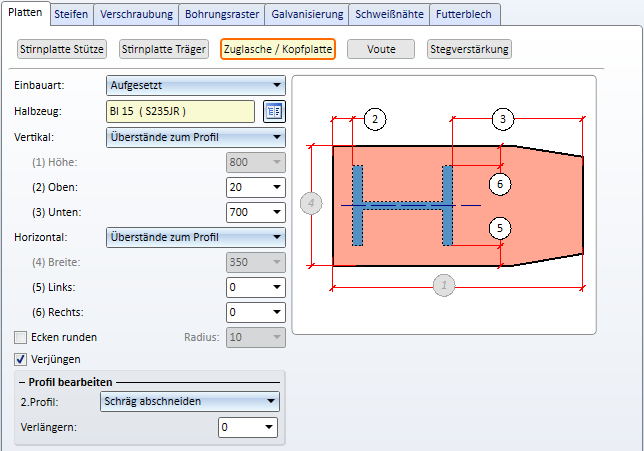
Task: Enable the Ecken runden checkbox
Action: click(x=21, y=337)
